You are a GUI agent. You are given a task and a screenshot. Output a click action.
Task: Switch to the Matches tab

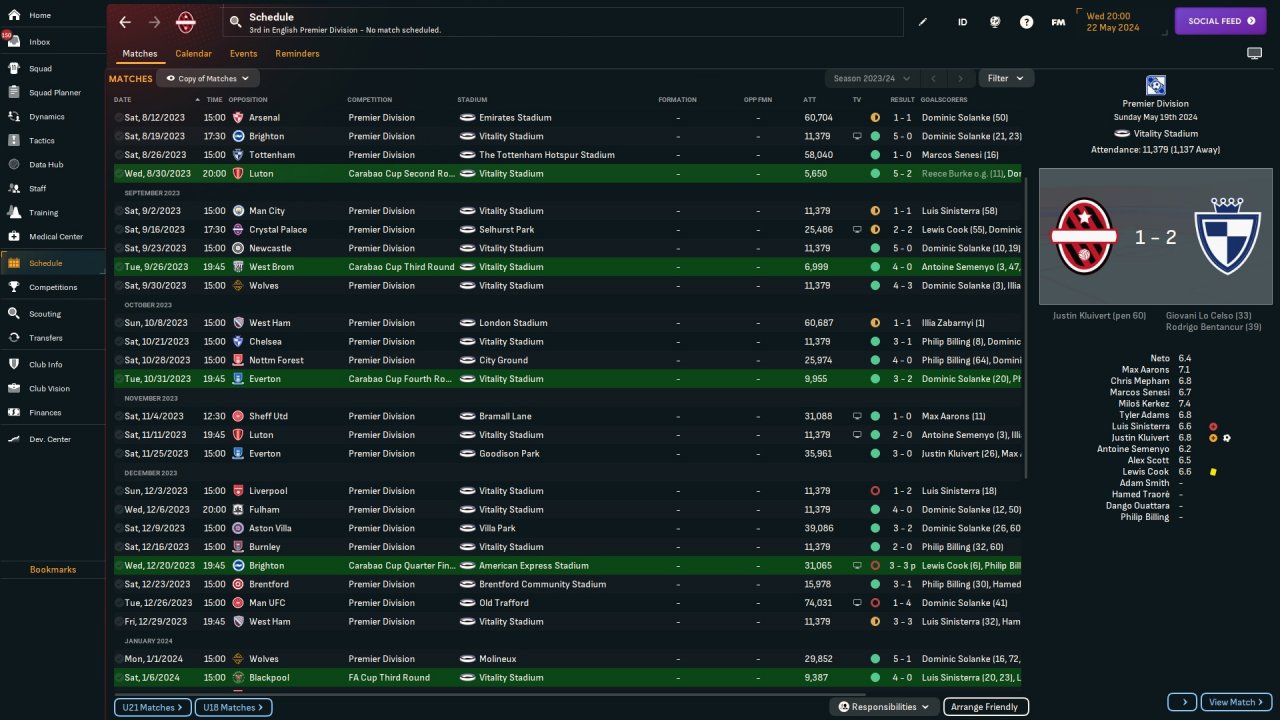(140, 53)
